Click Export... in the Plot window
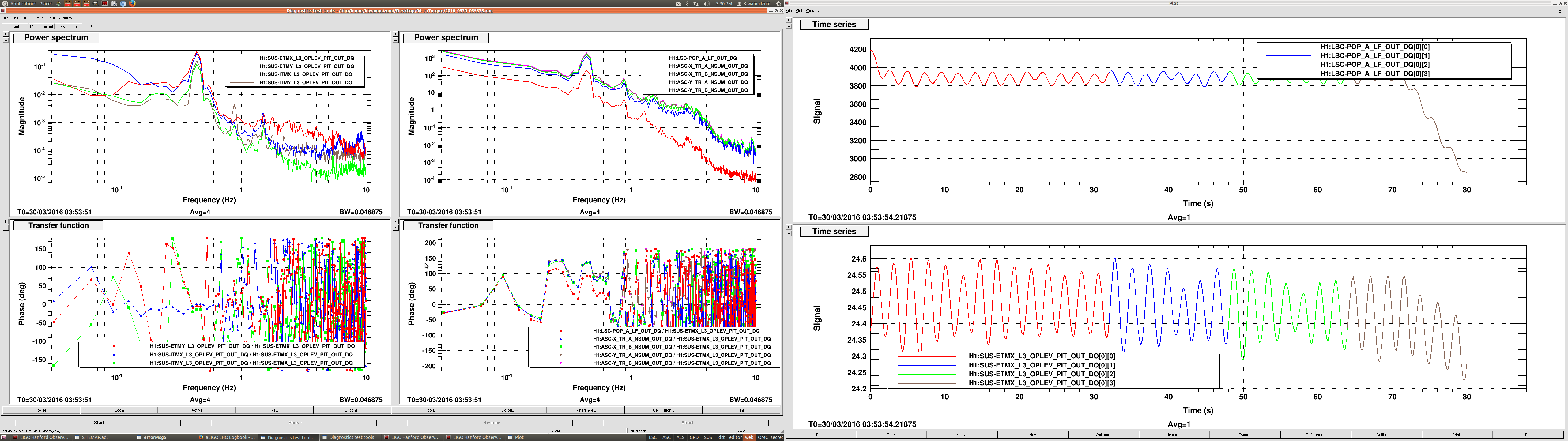1568x441 pixels. click(x=1245, y=434)
